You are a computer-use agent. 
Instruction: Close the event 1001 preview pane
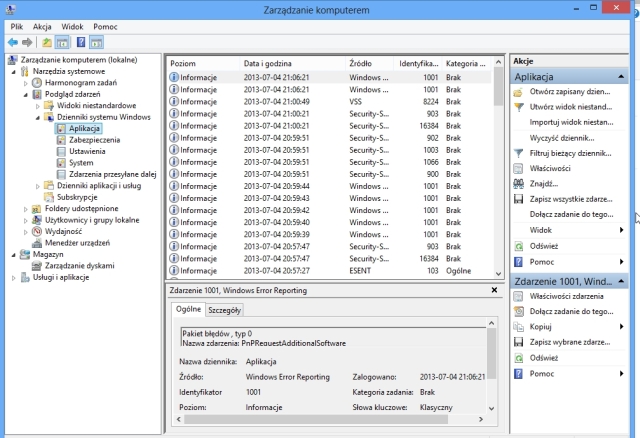[x=493, y=290]
